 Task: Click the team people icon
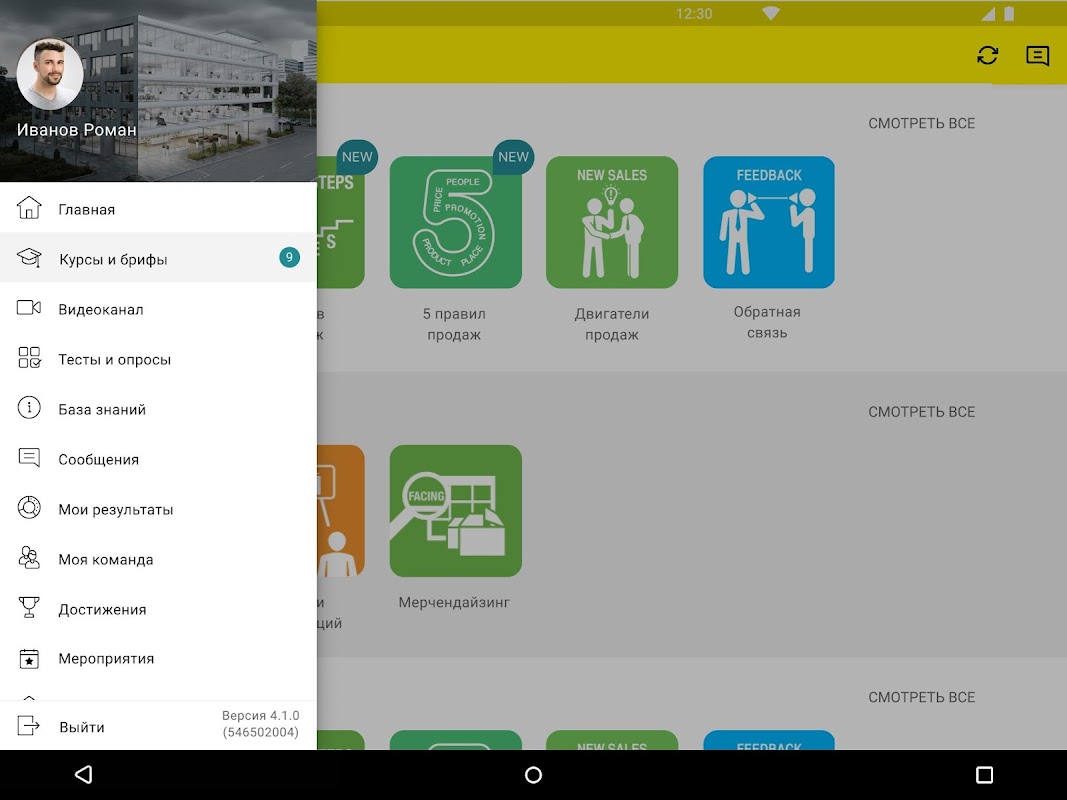pos(29,558)
